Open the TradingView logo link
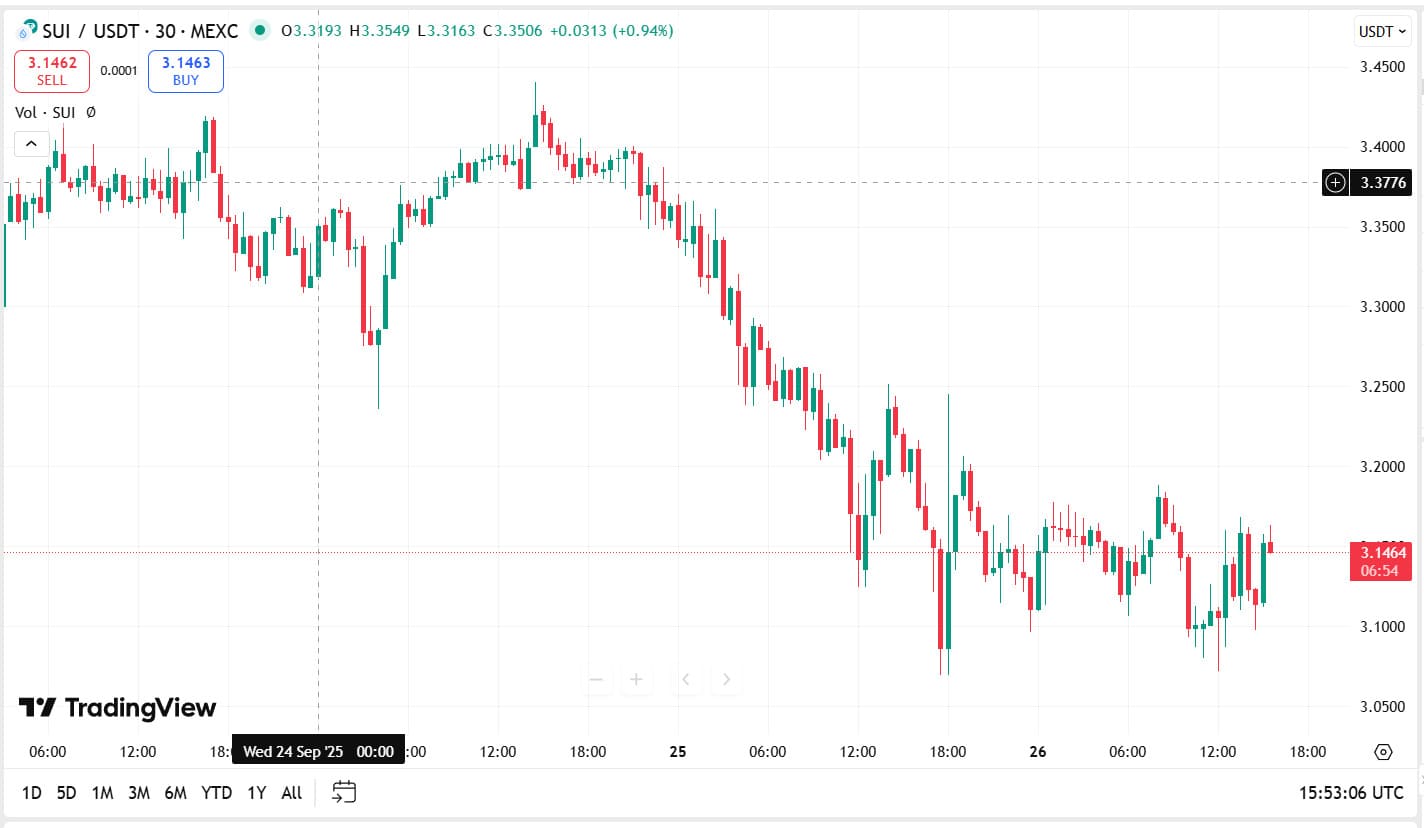This screenshot has width=1424, height=828. (x=118, y=708)
